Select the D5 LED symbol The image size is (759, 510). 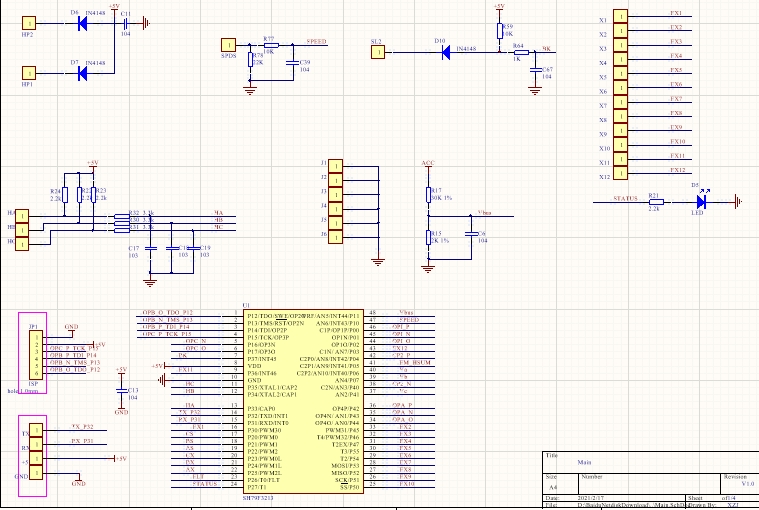tap(701, 202)
